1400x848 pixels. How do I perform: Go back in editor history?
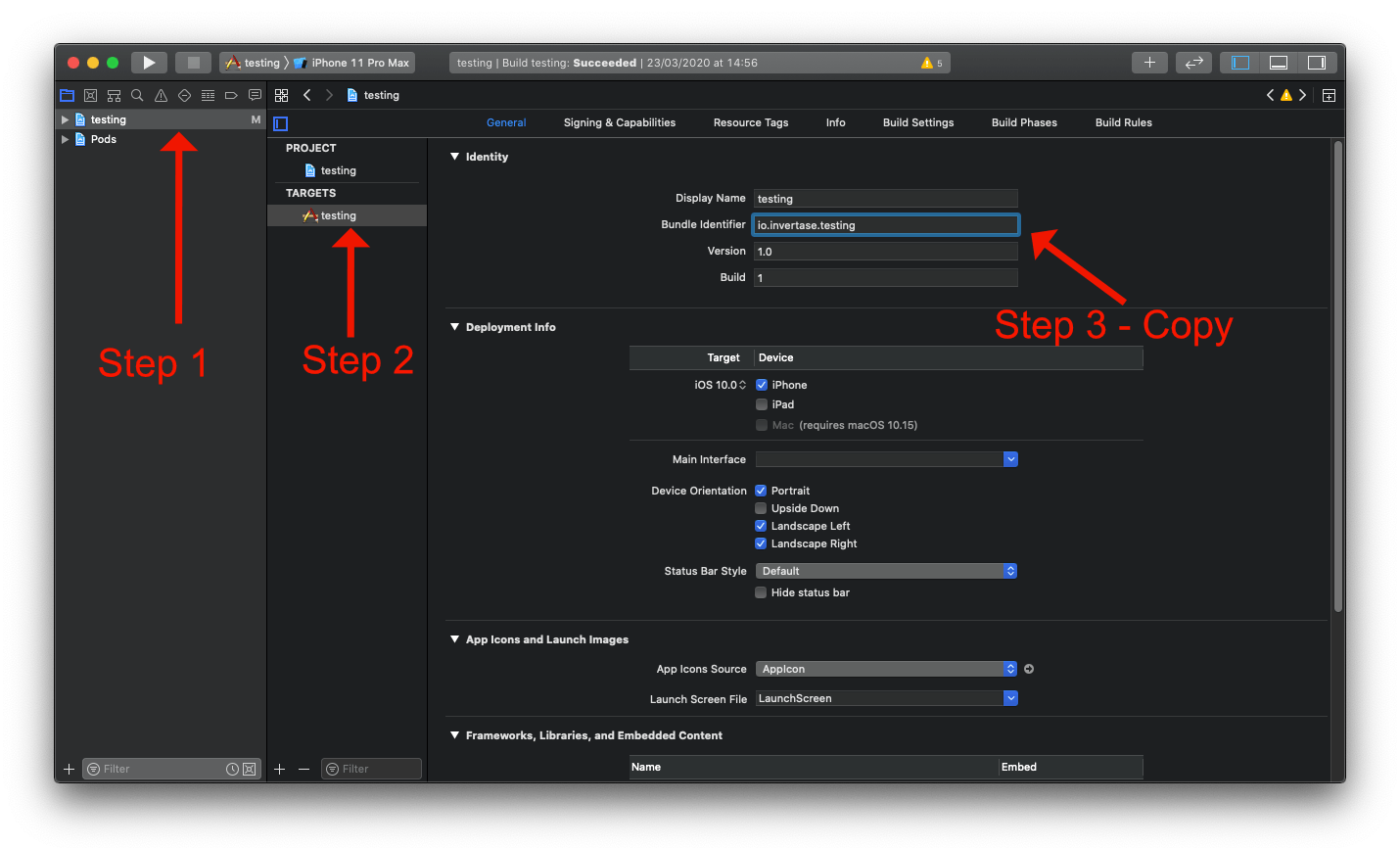[x=306, y=95]
